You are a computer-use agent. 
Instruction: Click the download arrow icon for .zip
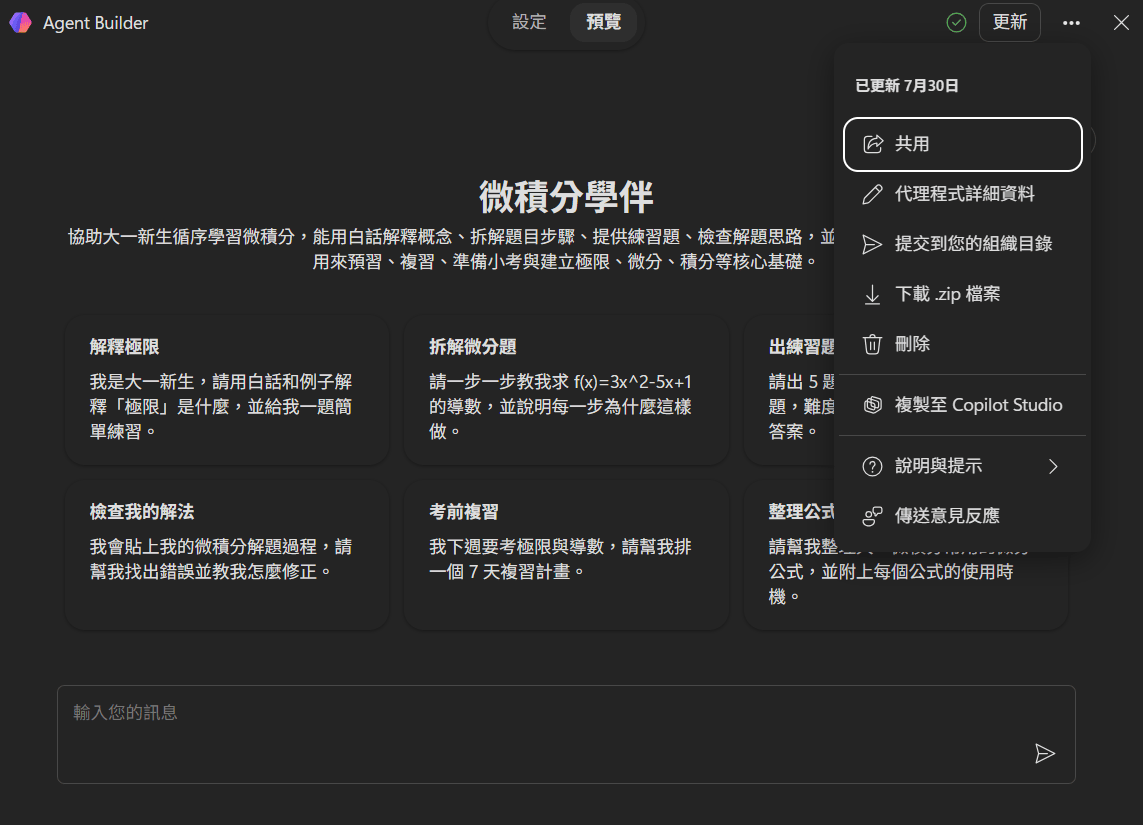click(873, 294)
